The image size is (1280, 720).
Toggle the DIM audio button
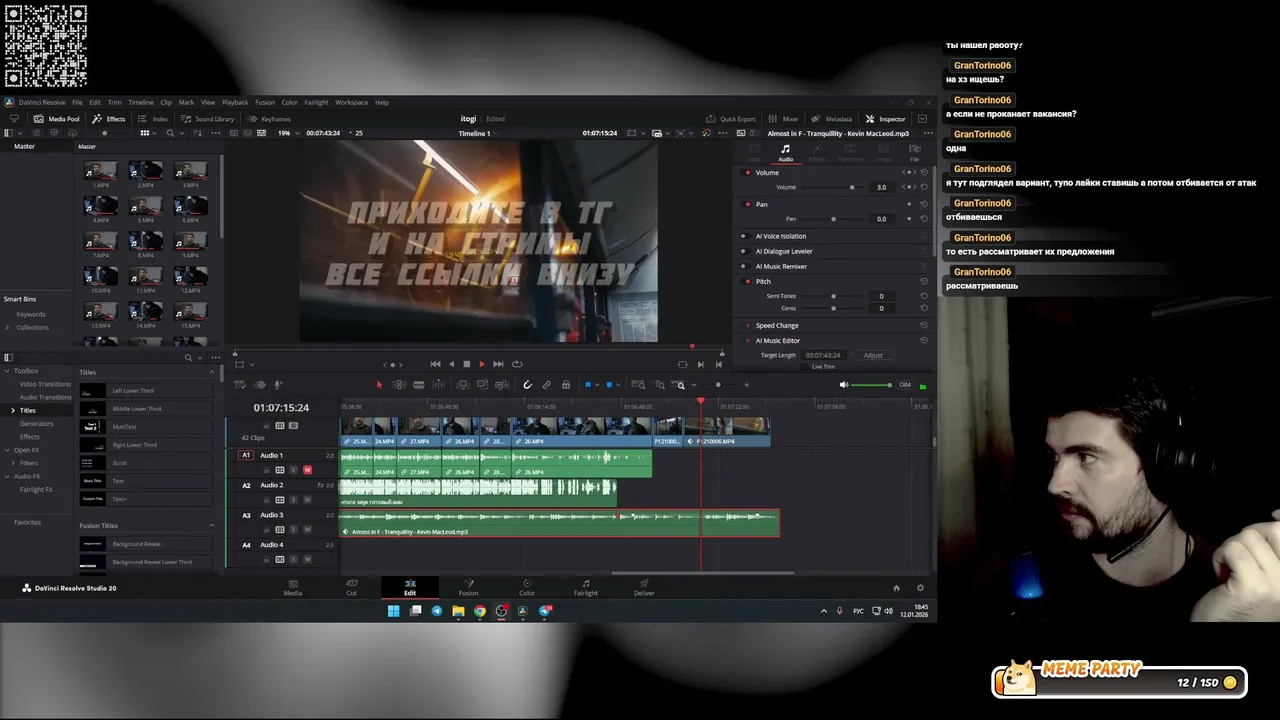905,385
